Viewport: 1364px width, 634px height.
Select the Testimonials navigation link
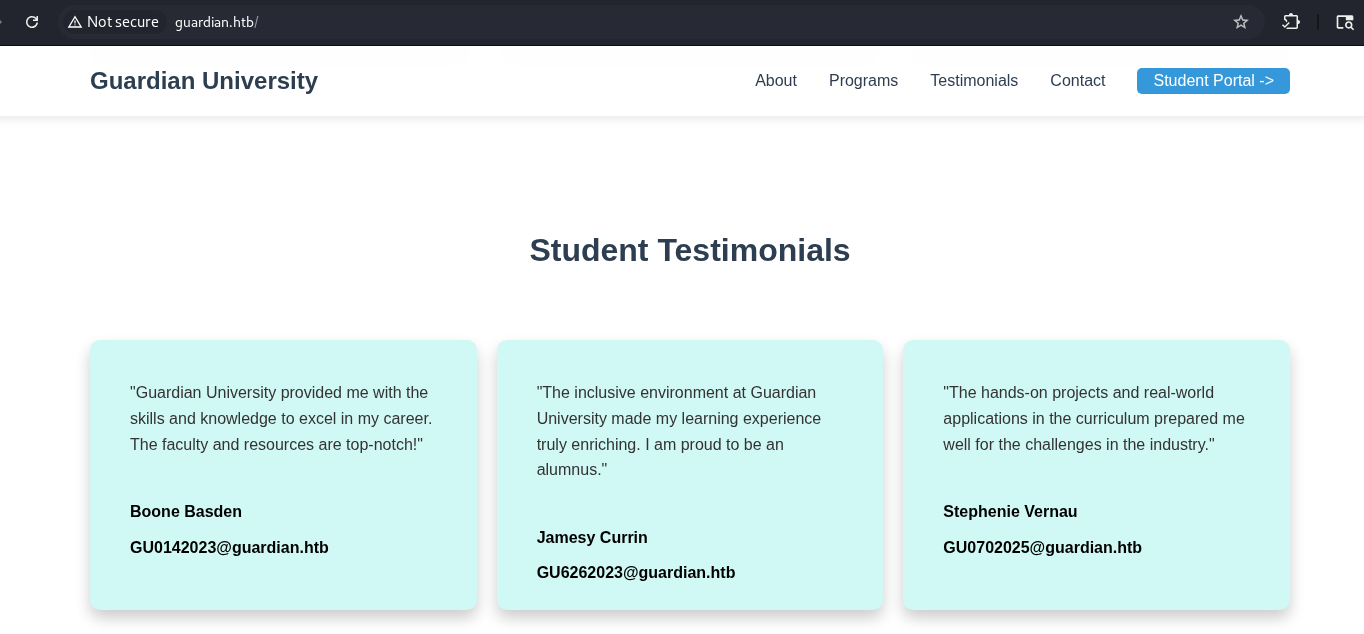973,81
